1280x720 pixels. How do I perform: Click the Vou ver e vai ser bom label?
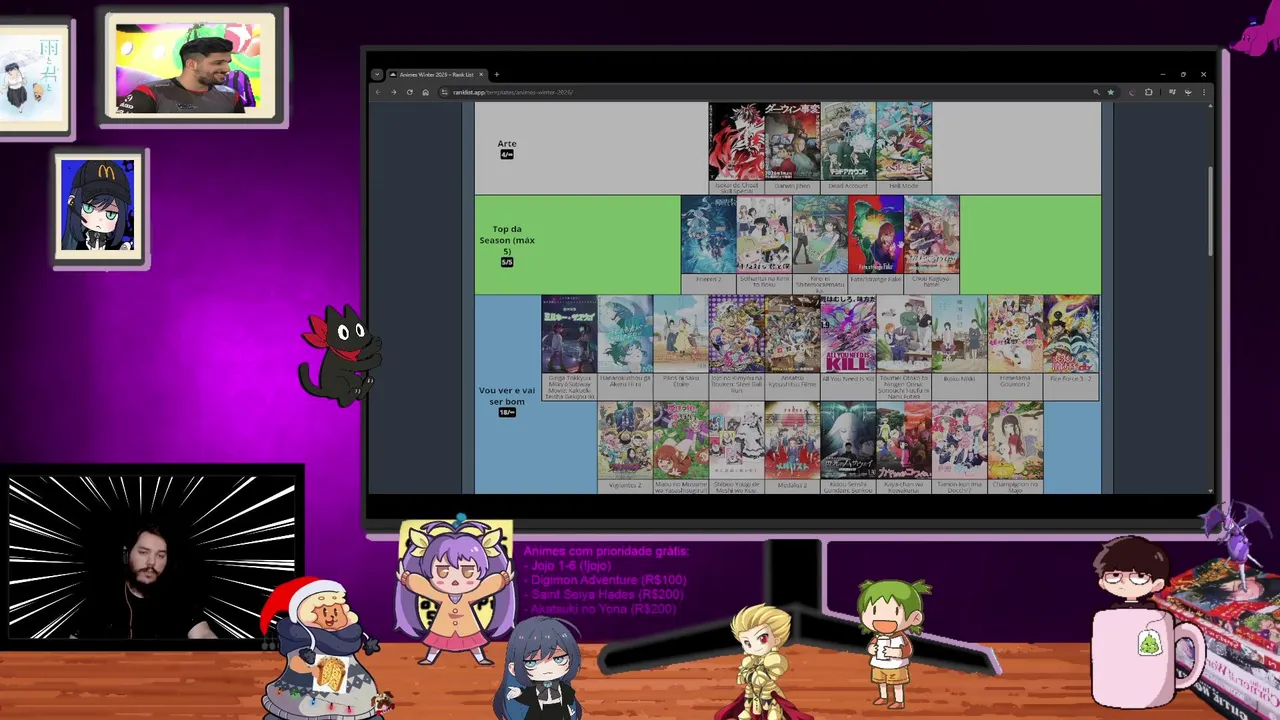tap(507, 396)
